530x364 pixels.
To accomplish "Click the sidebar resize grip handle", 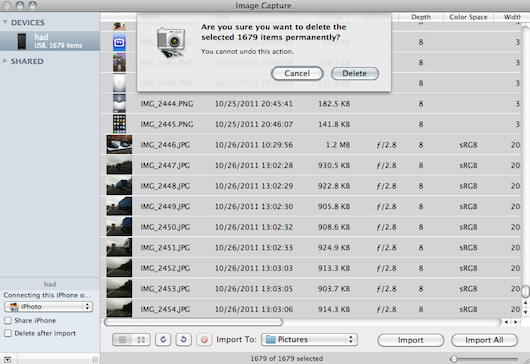I will (x=95, y=360).
